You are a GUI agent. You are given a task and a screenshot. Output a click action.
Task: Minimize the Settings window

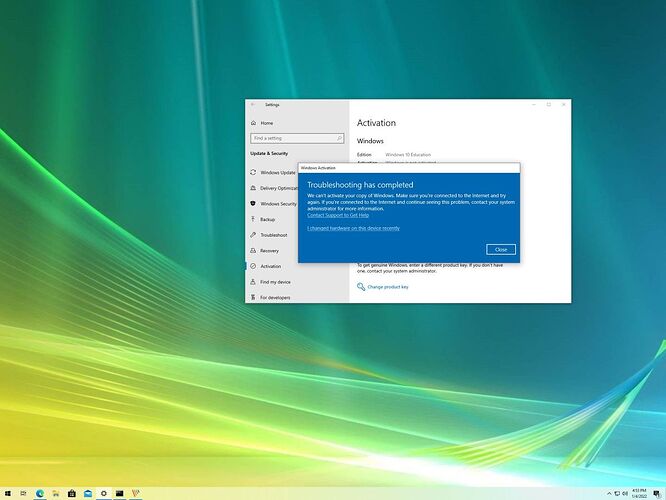tap(534, 105)
